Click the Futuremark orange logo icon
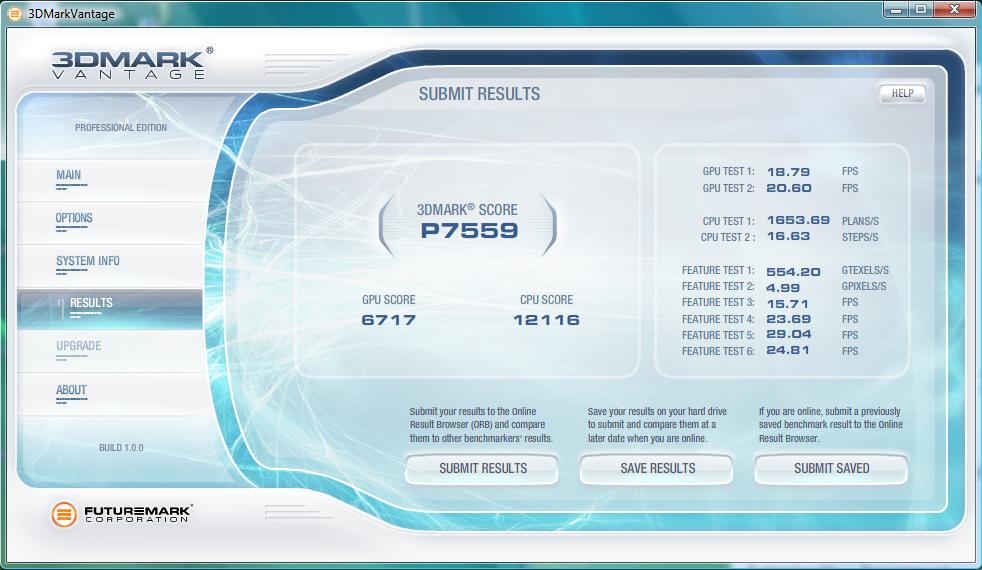 (64, 515)
